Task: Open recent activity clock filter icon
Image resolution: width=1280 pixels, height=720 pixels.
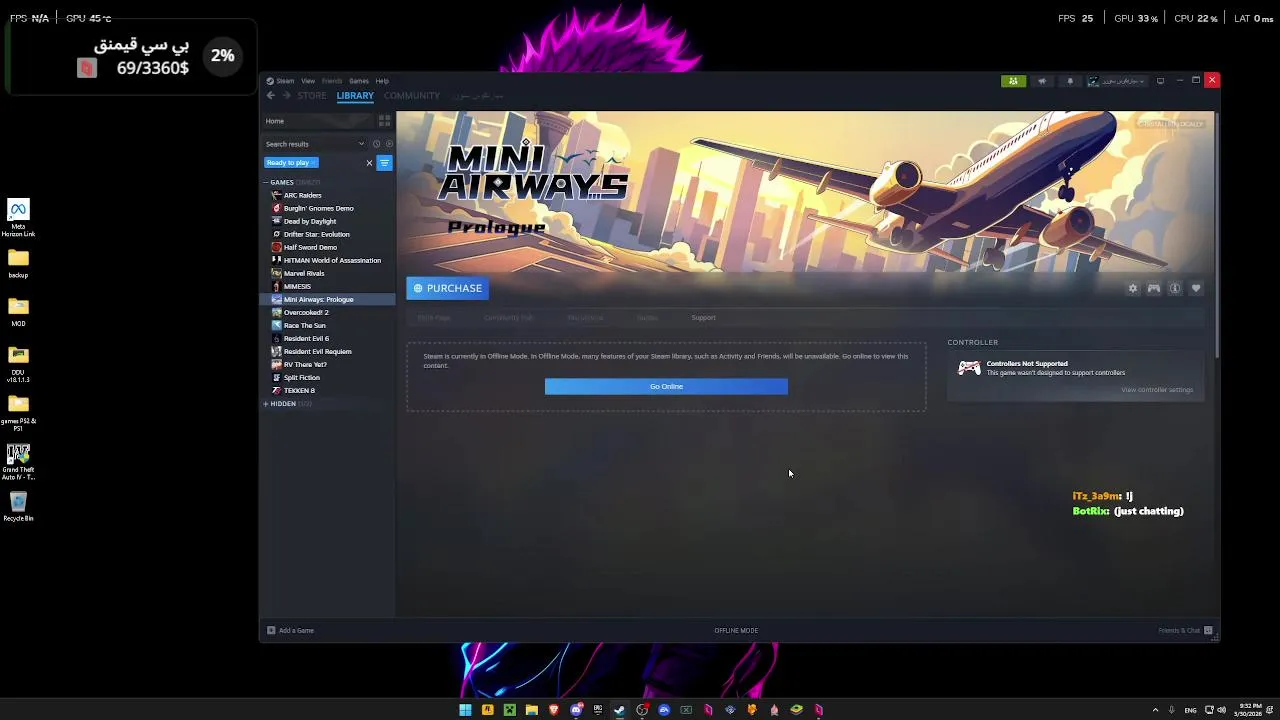Action: pyautogui.click(x=376, y=144)
